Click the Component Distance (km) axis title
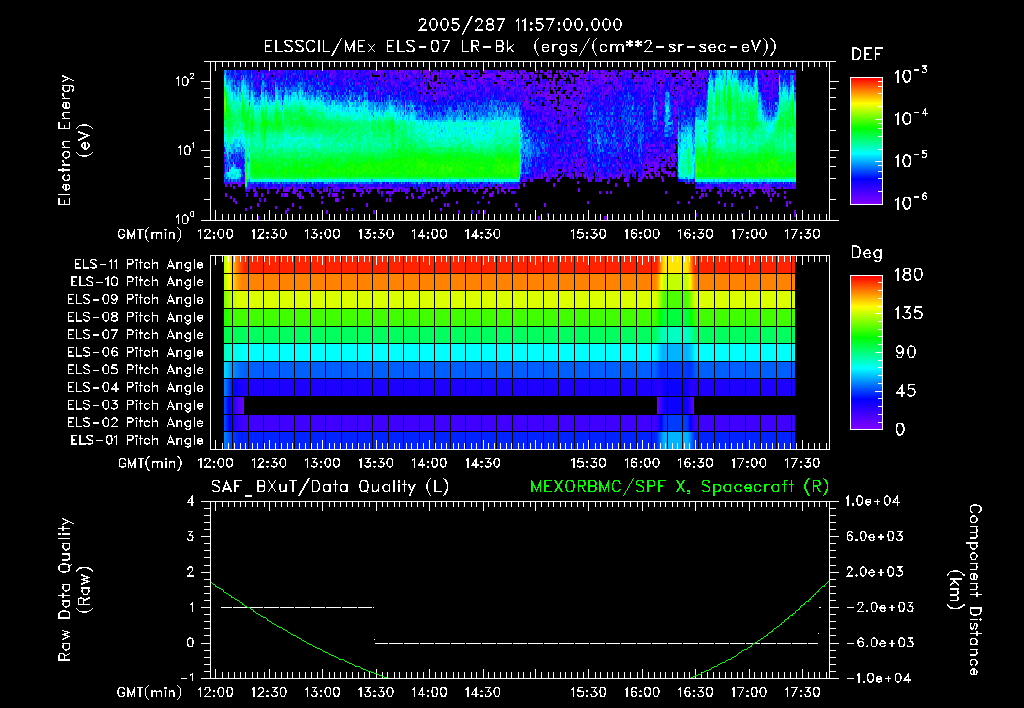 click(x=965, y=590)
